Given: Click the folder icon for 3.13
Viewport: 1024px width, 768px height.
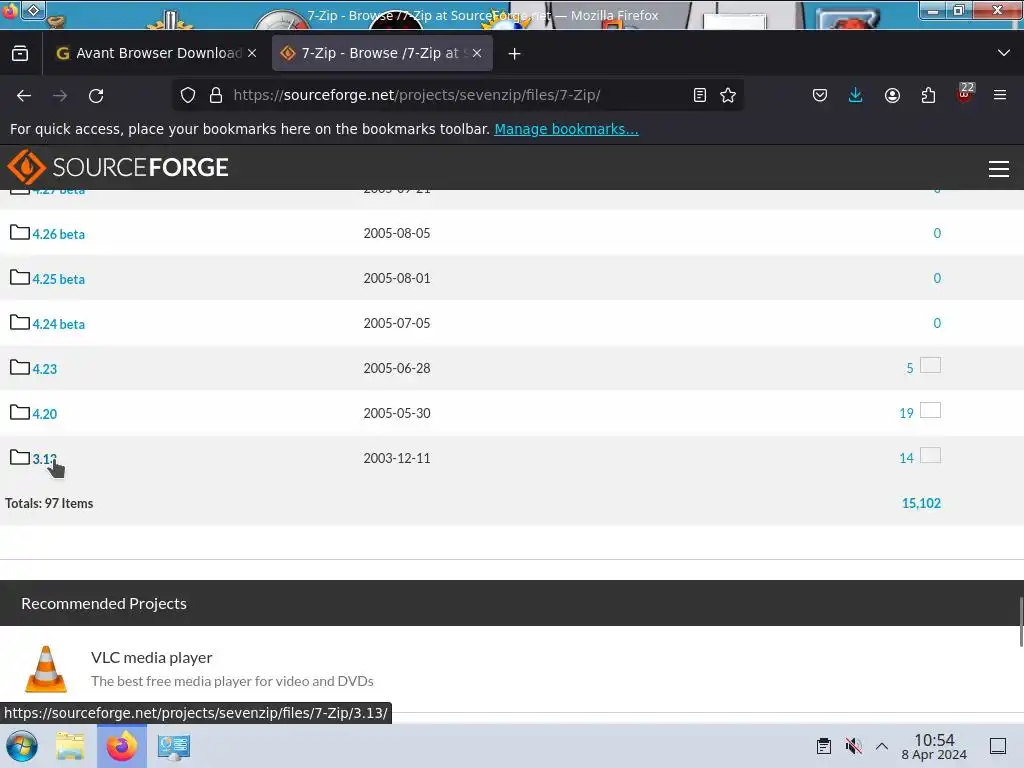Looking at the screenshot, I should pos(20,457).
